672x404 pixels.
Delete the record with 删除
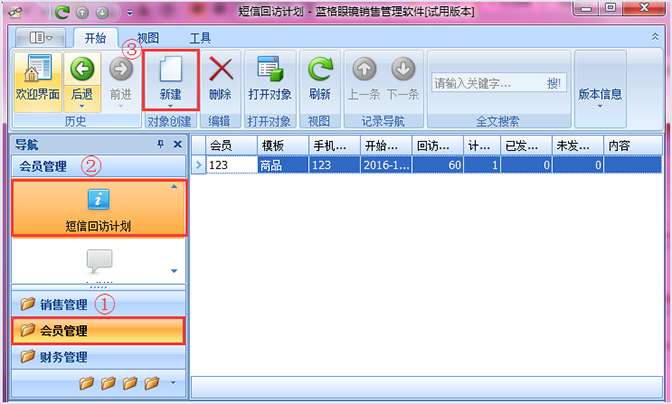(220, 79)
